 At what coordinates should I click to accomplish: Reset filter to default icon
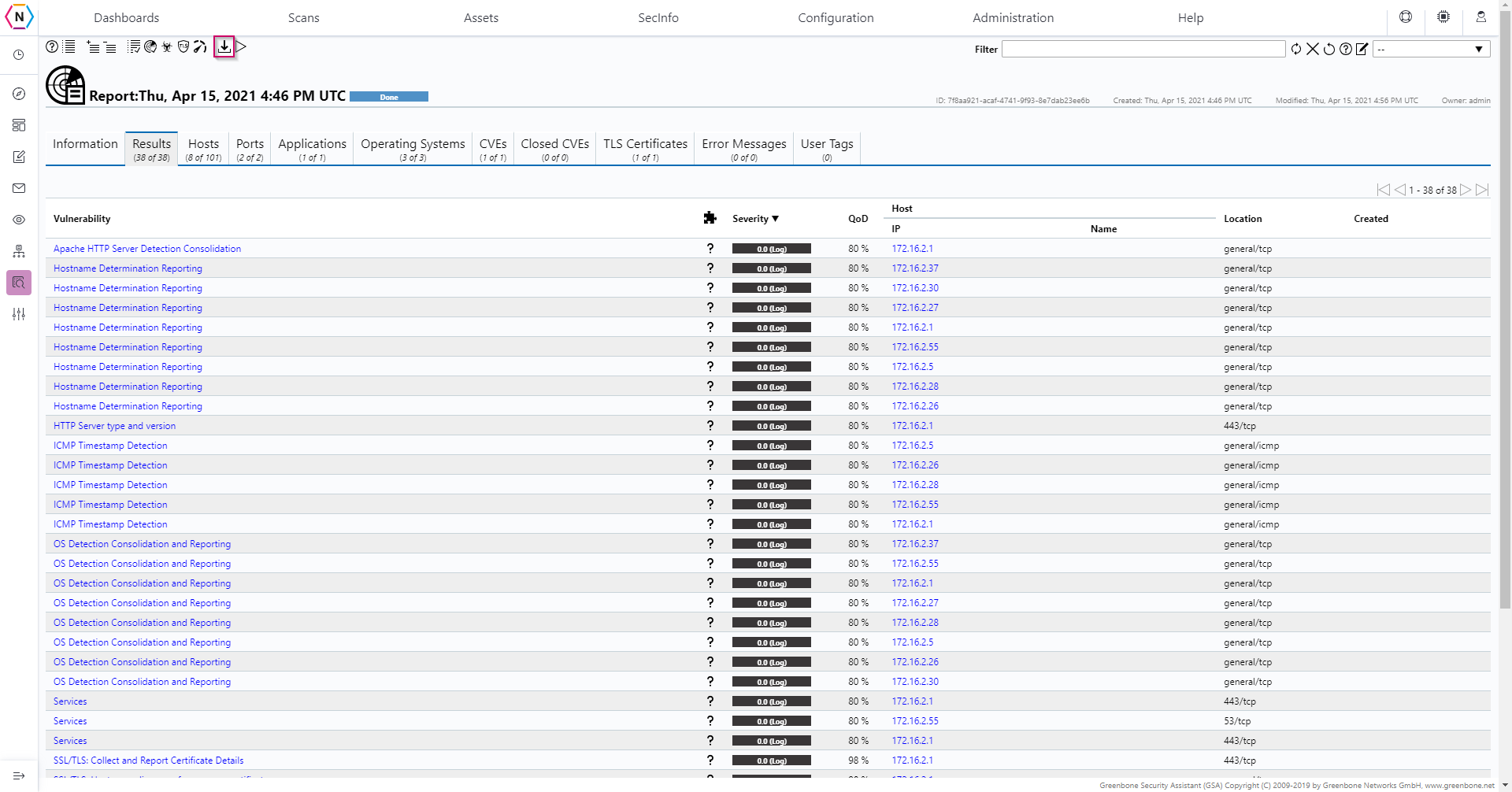(x=1329, y=49)
